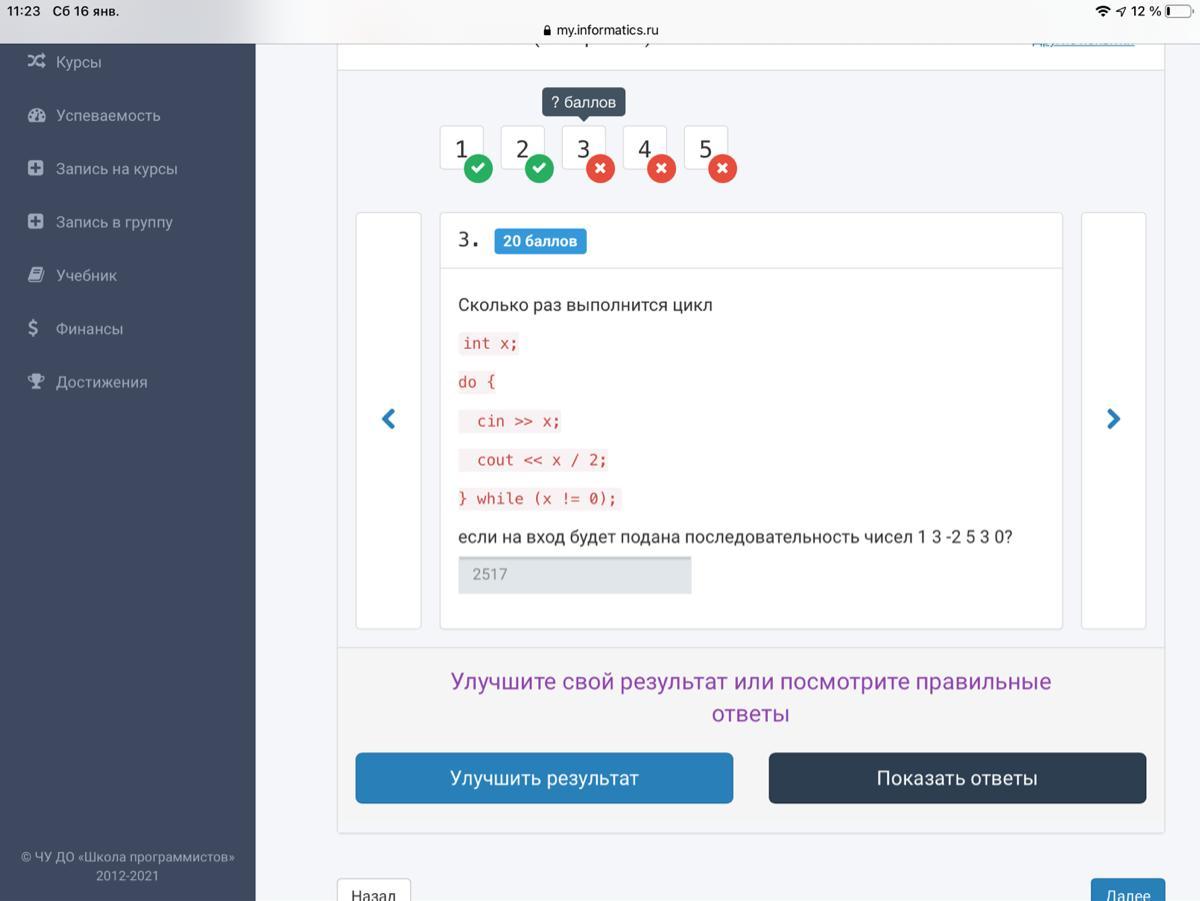Click green checkmark on question 2
The height and width of the screenshot is (901, 1200).
point(539,169)
